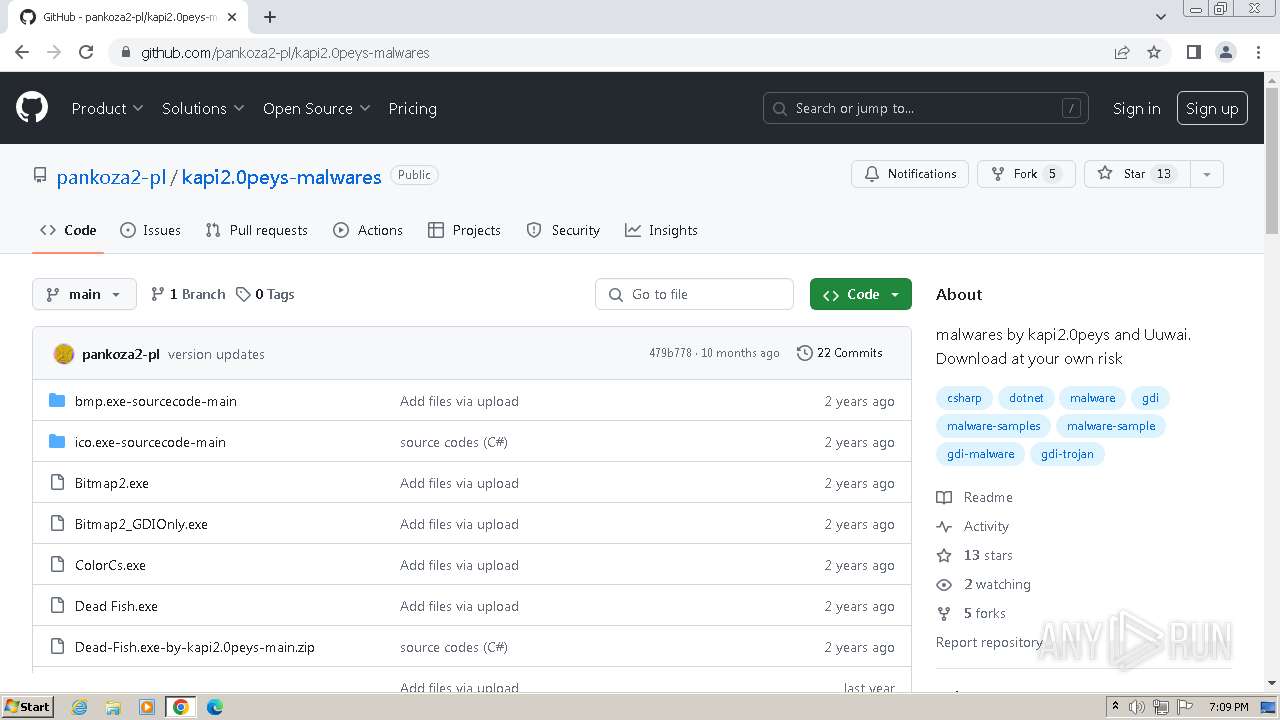The image size is (1280, 720).
Task: Click Chrome icon in taskbar
Action: [x=181, y=707]
